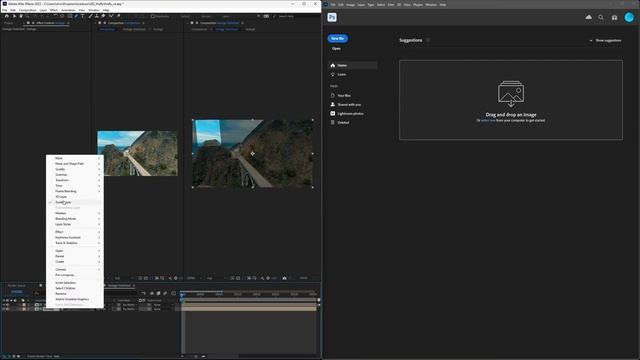Viewport: 640px width, 360px height.
Task: Choose Pre-compose from the context menu
Action: pyautogui.click(x=75, y=275)
